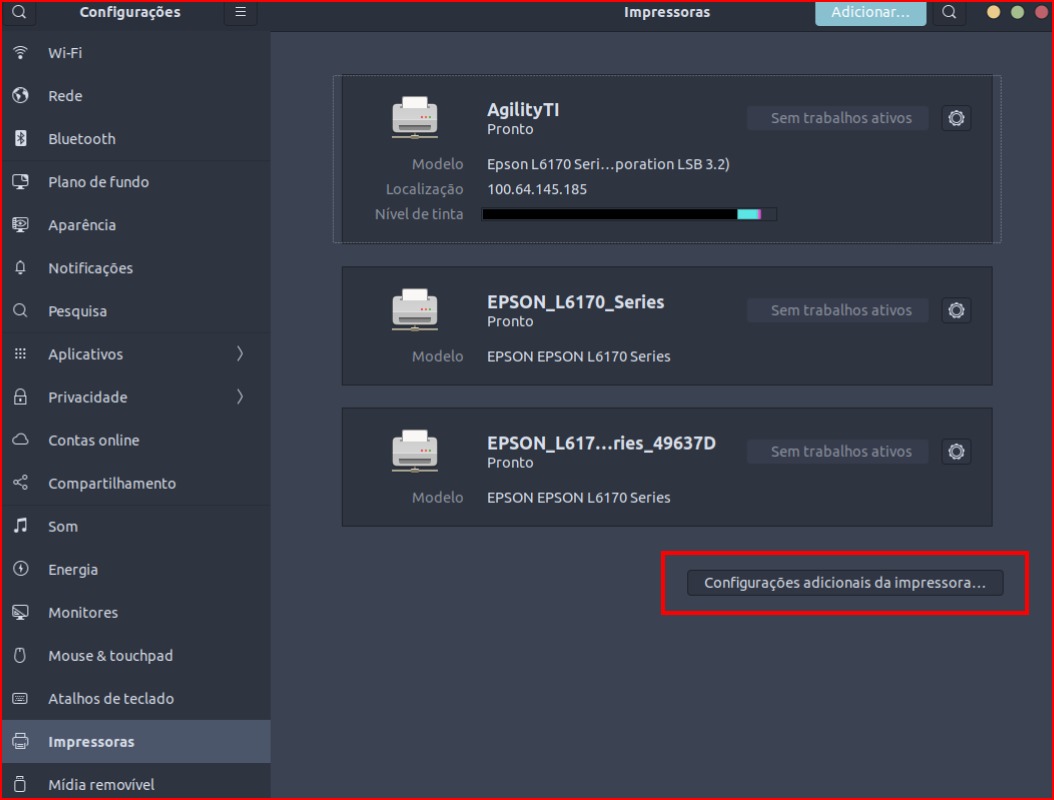Click the Bluetooth icon in the sidebar

(20, 139)
